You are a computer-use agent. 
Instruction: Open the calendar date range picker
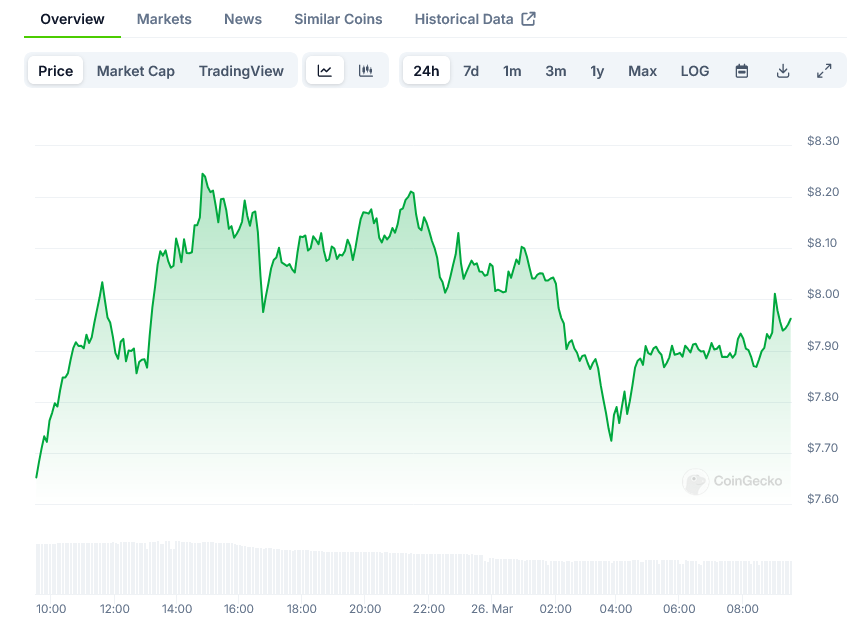[742, 71]
